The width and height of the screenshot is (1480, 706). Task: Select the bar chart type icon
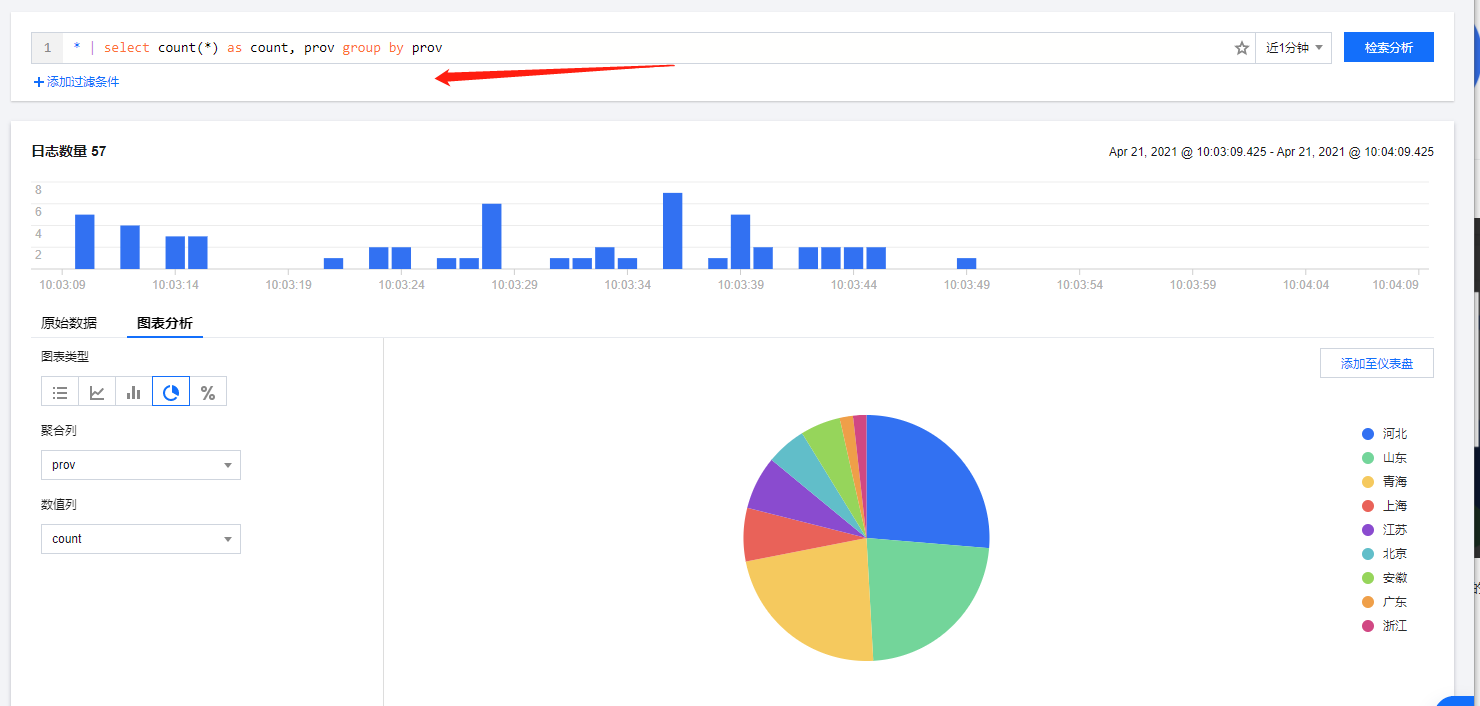(x=134, y=392)
